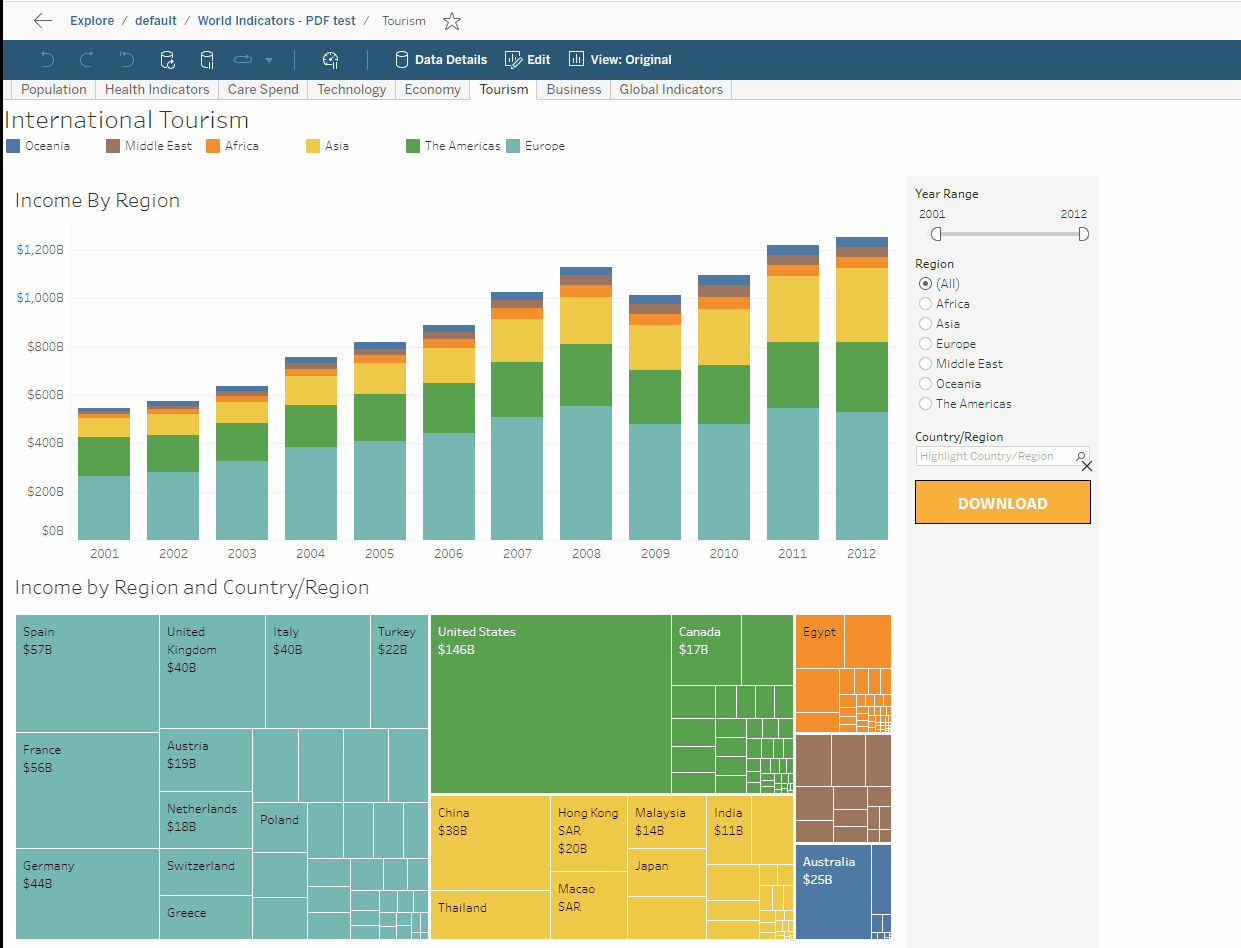Select the Revert icon

126,60
